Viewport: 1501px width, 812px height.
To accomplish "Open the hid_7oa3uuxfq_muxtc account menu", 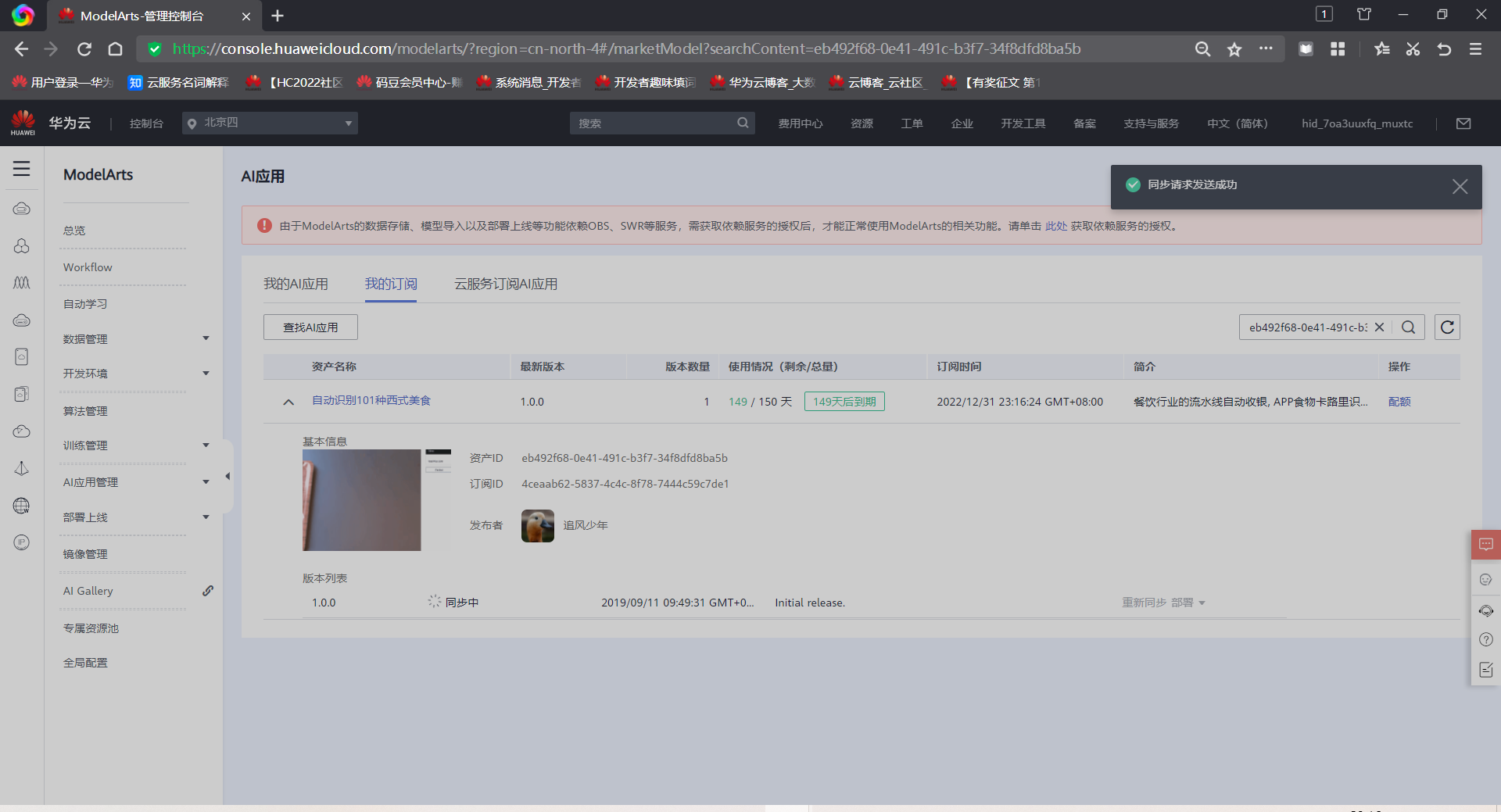I will click(1357, 123).
